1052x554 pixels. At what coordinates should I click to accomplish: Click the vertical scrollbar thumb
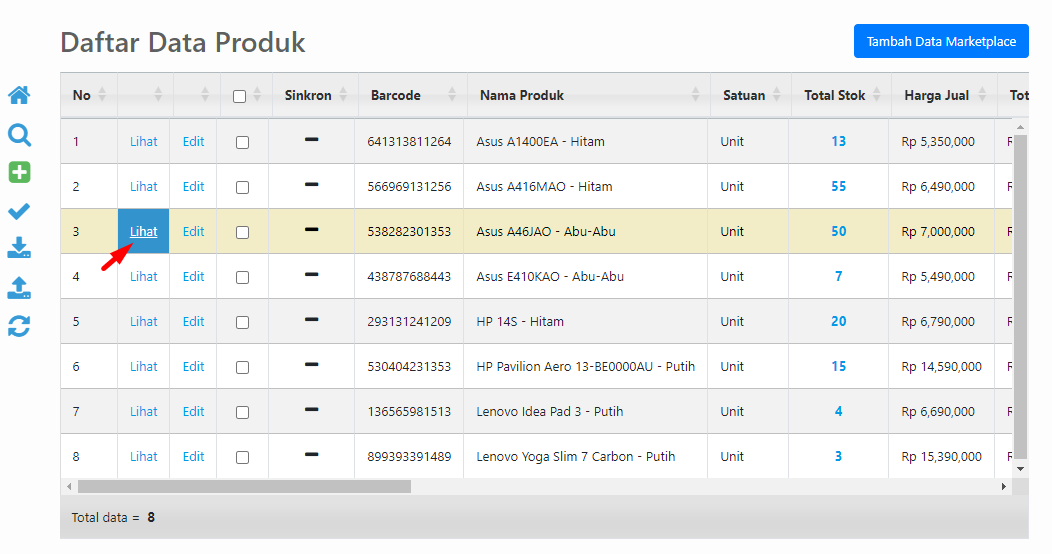coord(1020,296)
